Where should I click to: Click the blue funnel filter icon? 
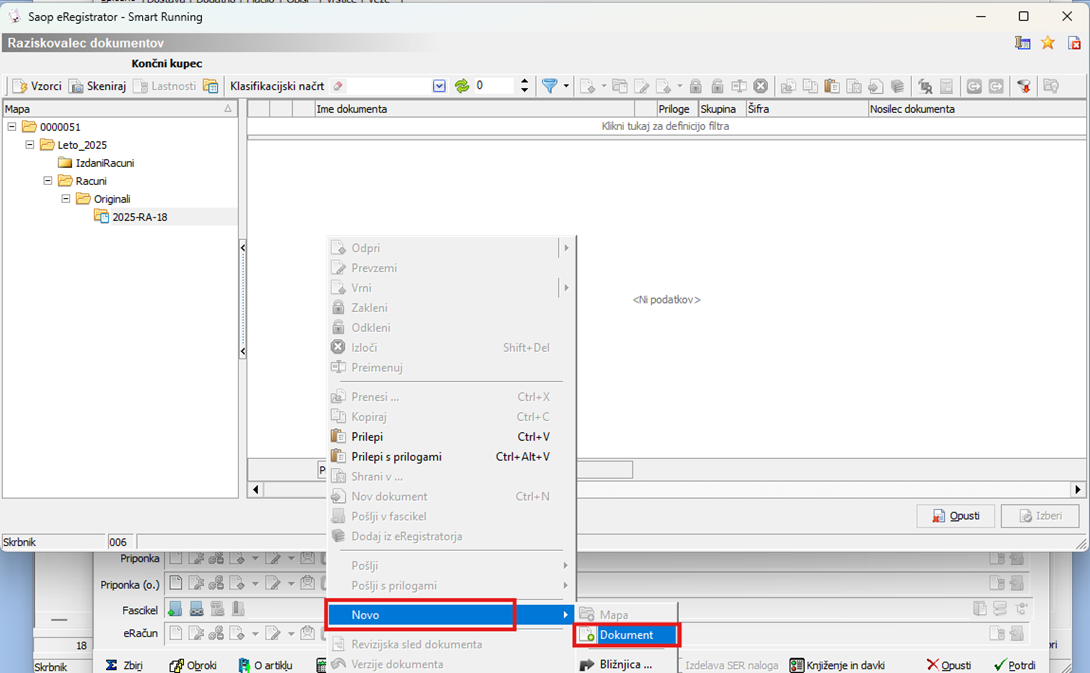click(x=549, y=86)
